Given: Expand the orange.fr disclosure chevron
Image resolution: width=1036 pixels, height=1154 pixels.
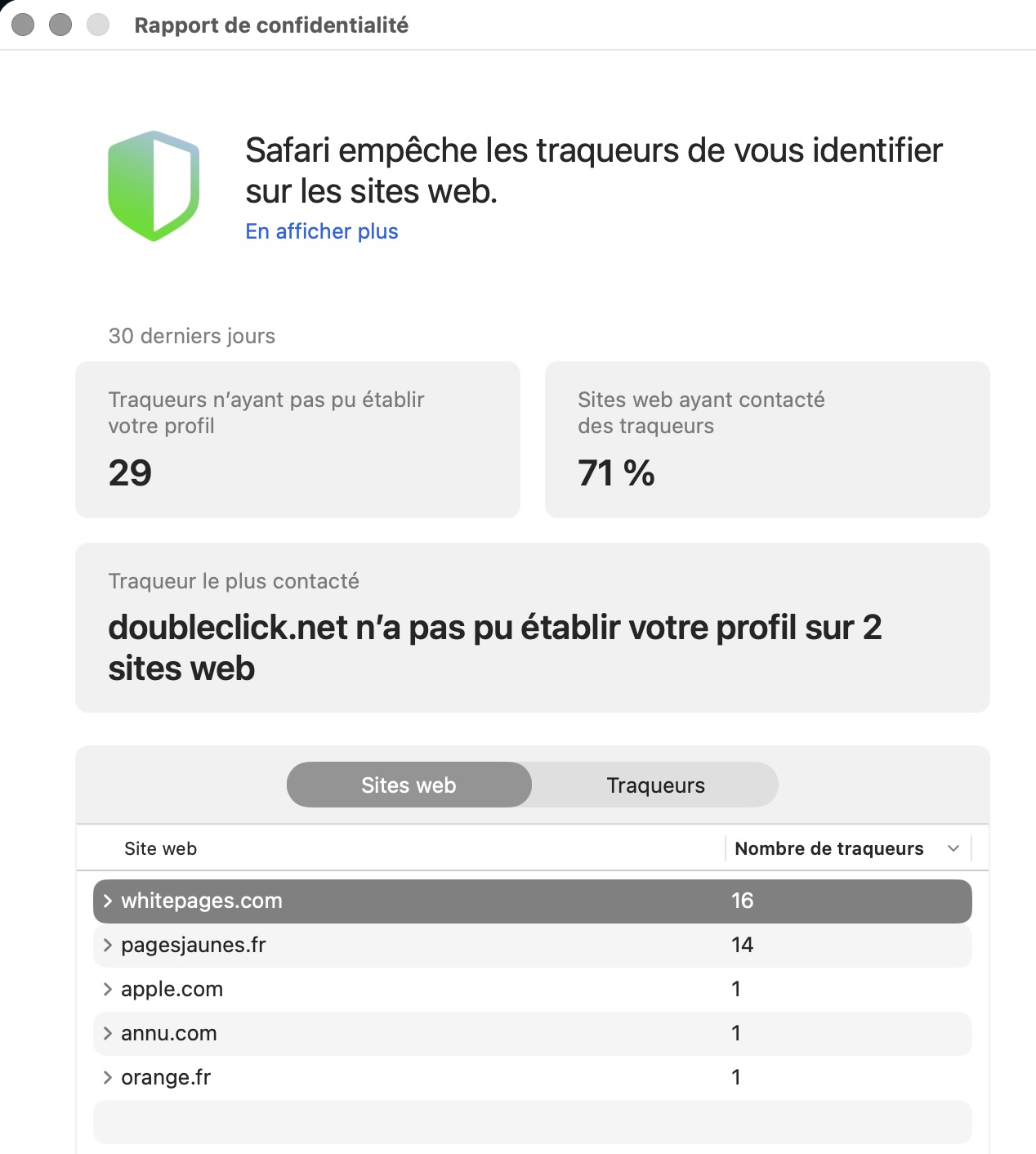Looking at the screenshot, I should click(107, 1077).
